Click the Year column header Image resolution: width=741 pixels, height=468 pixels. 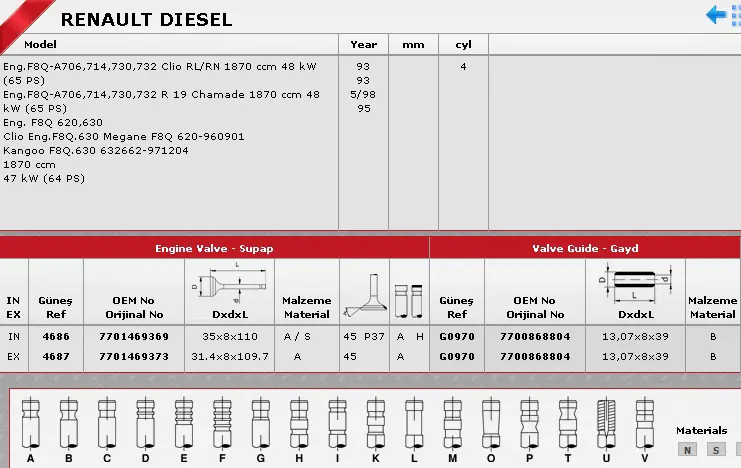coord(363,45)
